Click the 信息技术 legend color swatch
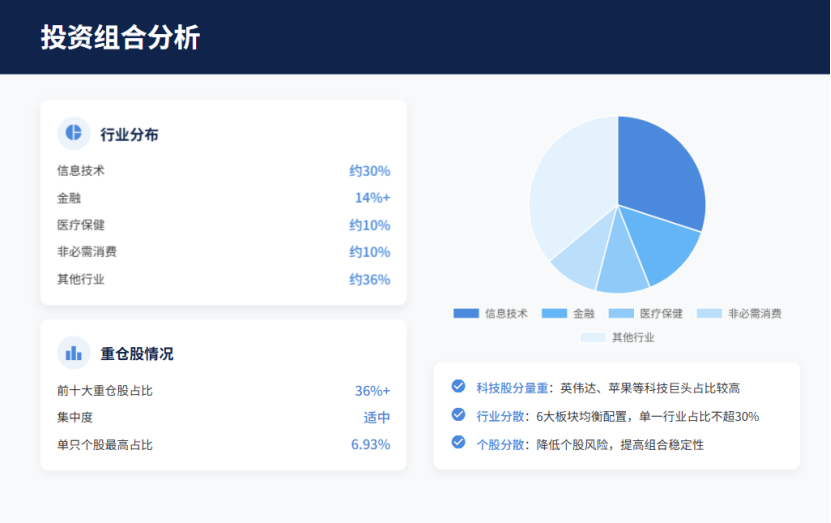Screen dimensions: 831x523 click(466, 313)
